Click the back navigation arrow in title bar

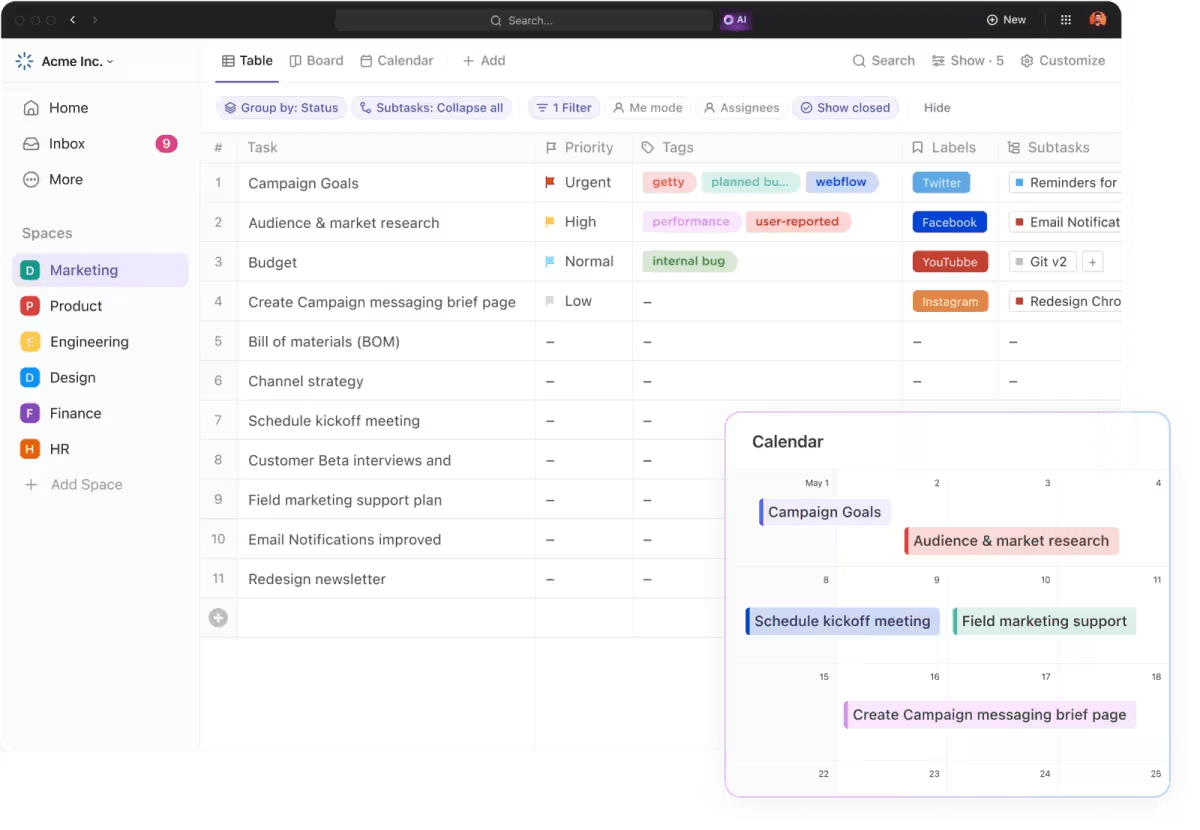pyautogui.click(x=72, y=20)
